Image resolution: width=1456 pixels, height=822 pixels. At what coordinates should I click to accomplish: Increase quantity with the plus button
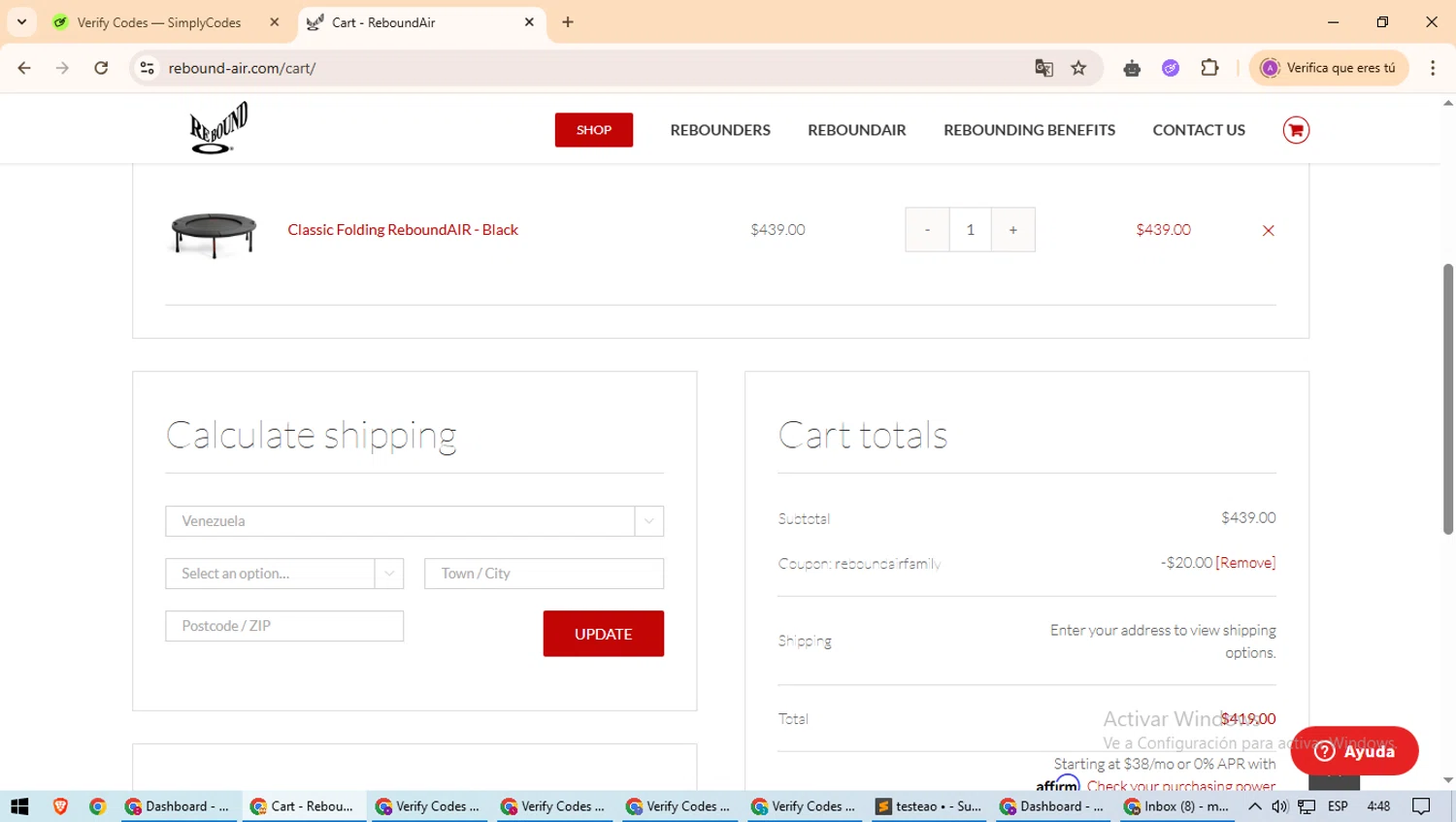[1012, 230]
